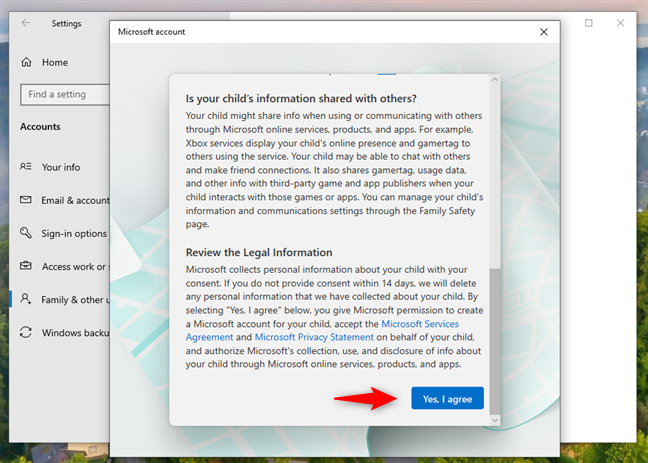Select Home in the Settings sidebar
This screenshot has width=648, height=463.
pyautogui.click(x=55, y=62)
